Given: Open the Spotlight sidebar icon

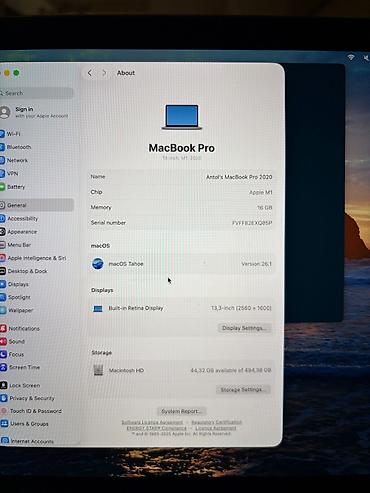Looking at the screenshot, I should 3,297.
